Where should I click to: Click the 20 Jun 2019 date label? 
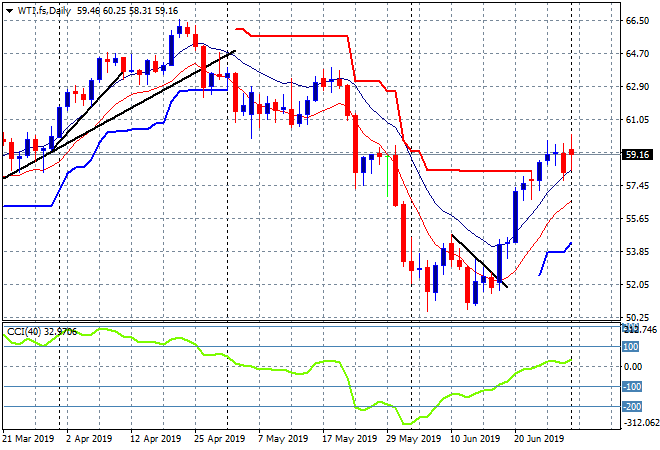point(539,439)
